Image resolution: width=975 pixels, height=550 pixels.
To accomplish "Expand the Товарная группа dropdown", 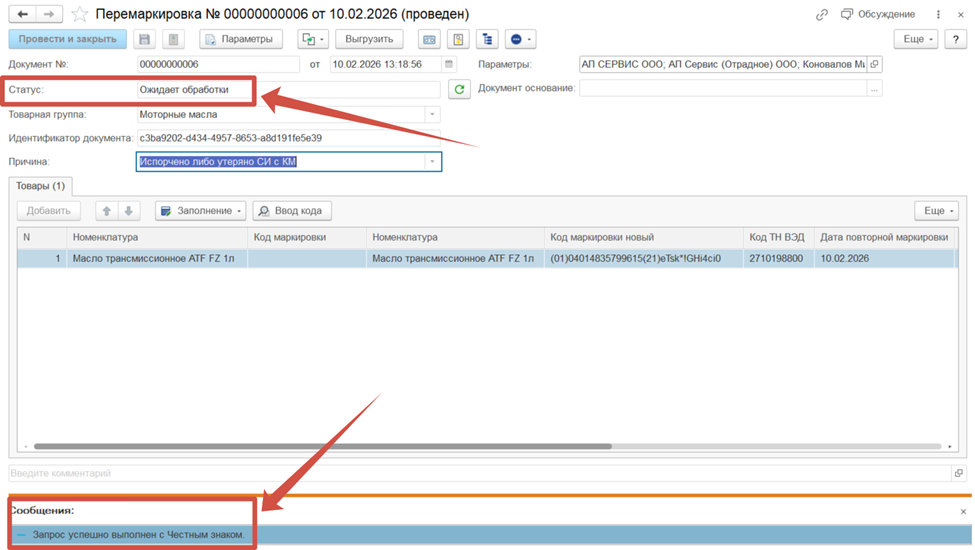I will (433, 115).
